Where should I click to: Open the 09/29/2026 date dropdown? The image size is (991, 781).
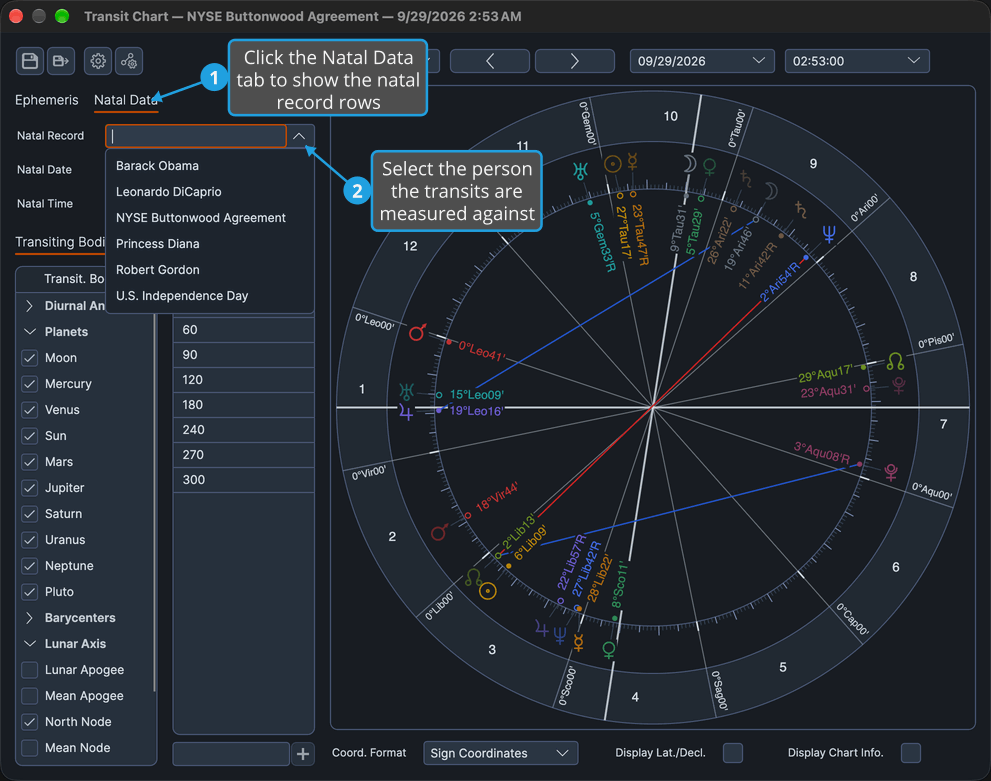tap(702, 61)
